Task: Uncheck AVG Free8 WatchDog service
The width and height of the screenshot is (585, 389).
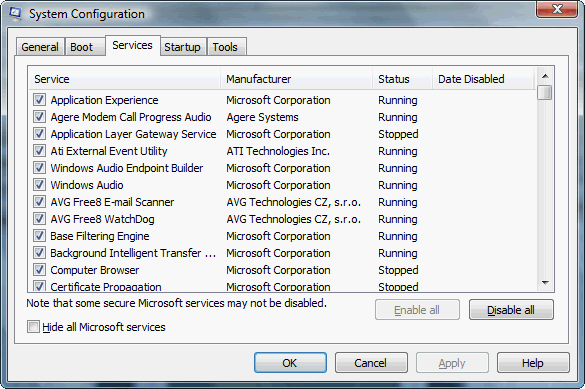Action: point(39,219)
